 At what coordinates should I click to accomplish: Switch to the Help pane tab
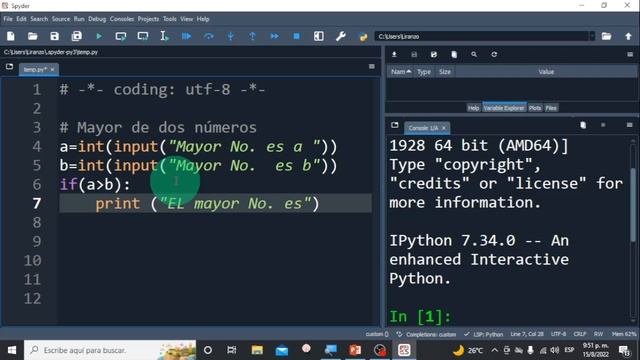tap(473, 108)
